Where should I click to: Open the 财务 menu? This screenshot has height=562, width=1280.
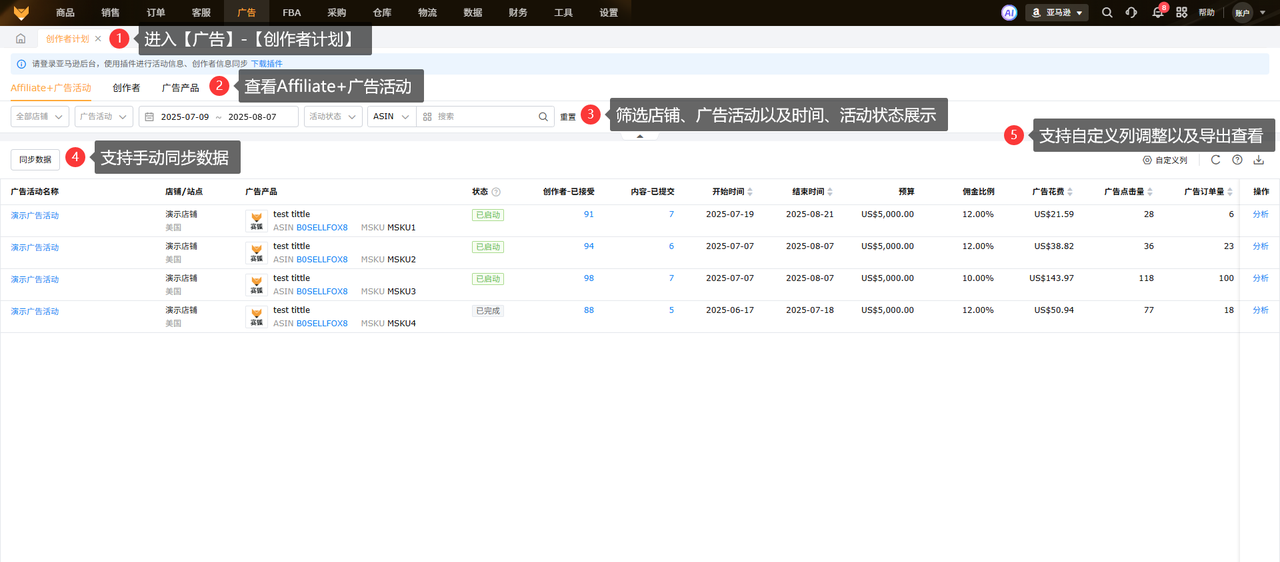pyautogui.click(x=518, y=12)
